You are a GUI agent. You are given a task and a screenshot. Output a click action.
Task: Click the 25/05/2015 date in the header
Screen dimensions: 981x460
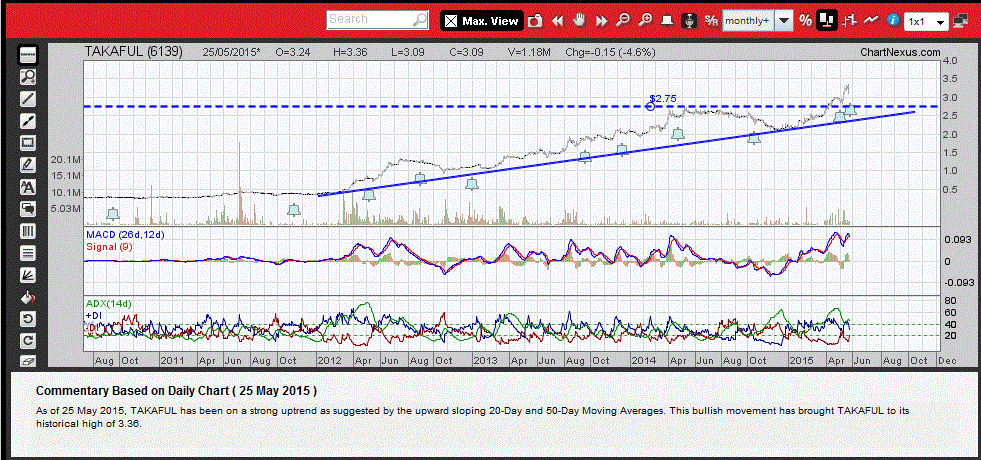pos(231,53)
